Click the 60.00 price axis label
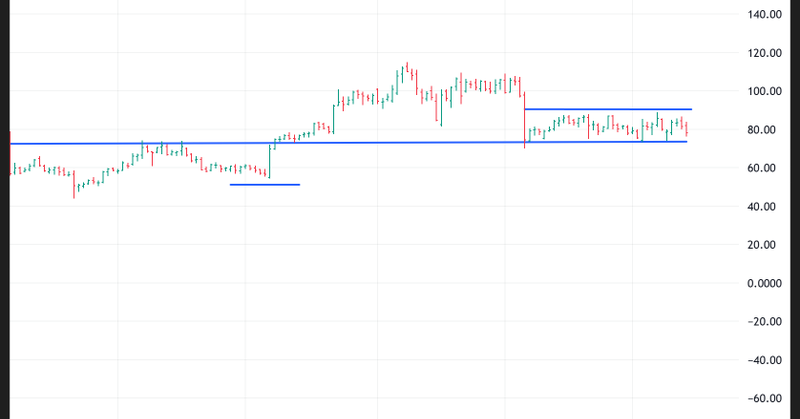This screenshot has height=419, width=800. (766, 168)
